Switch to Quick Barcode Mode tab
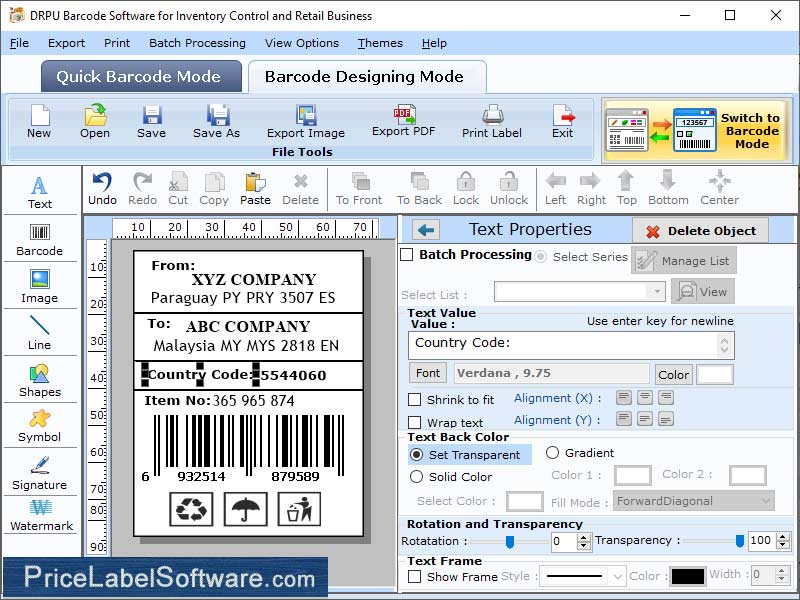The width and height of the screenshot is (800, 600). click(x=140, y=76)
